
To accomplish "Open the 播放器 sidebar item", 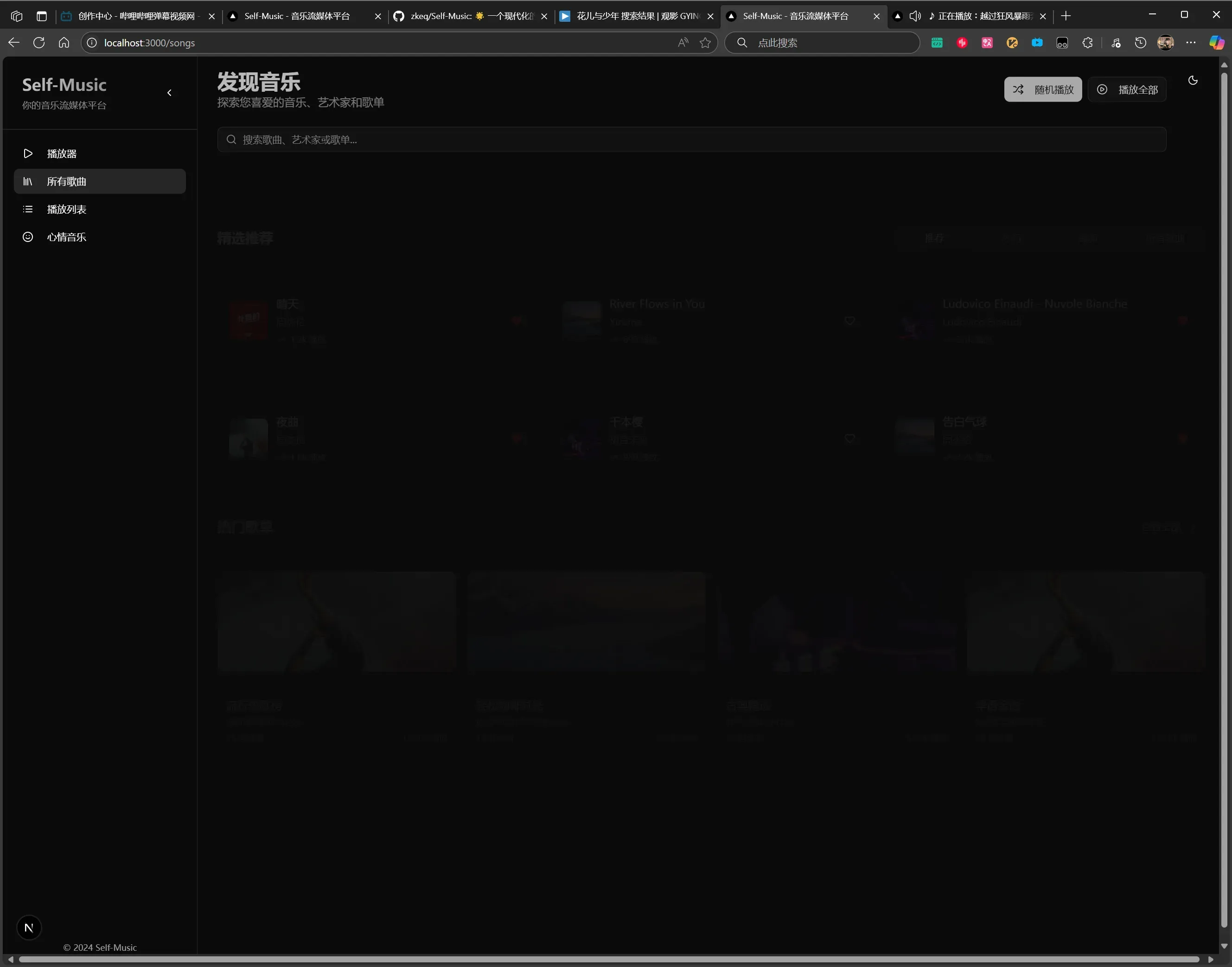I will pos(61,153).
